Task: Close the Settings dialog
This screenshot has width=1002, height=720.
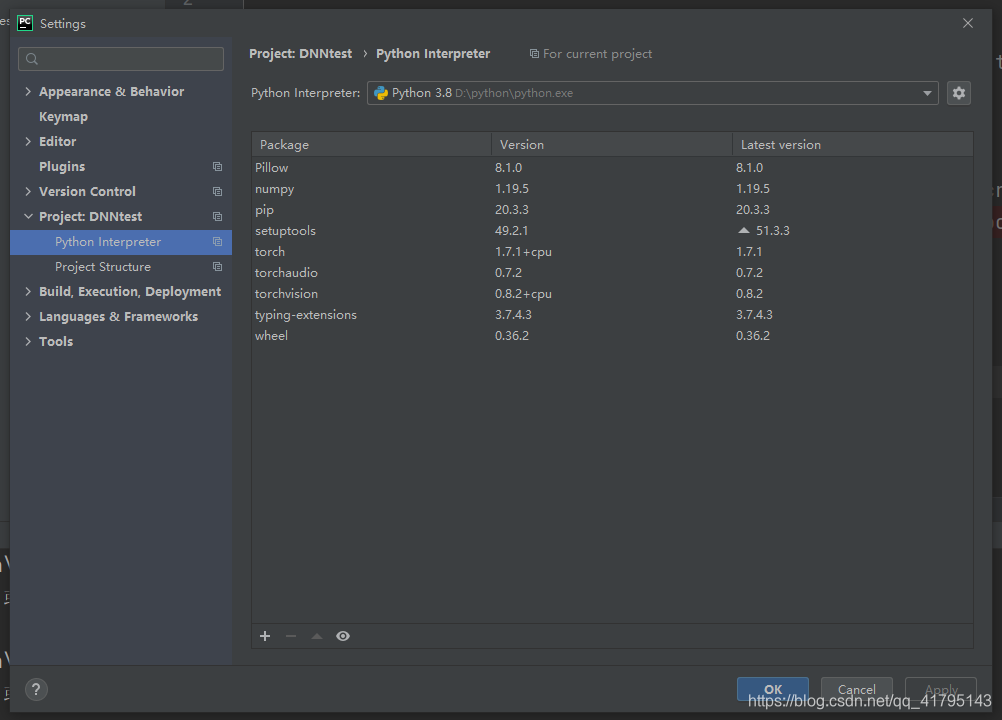Action: tap(967, 23)
